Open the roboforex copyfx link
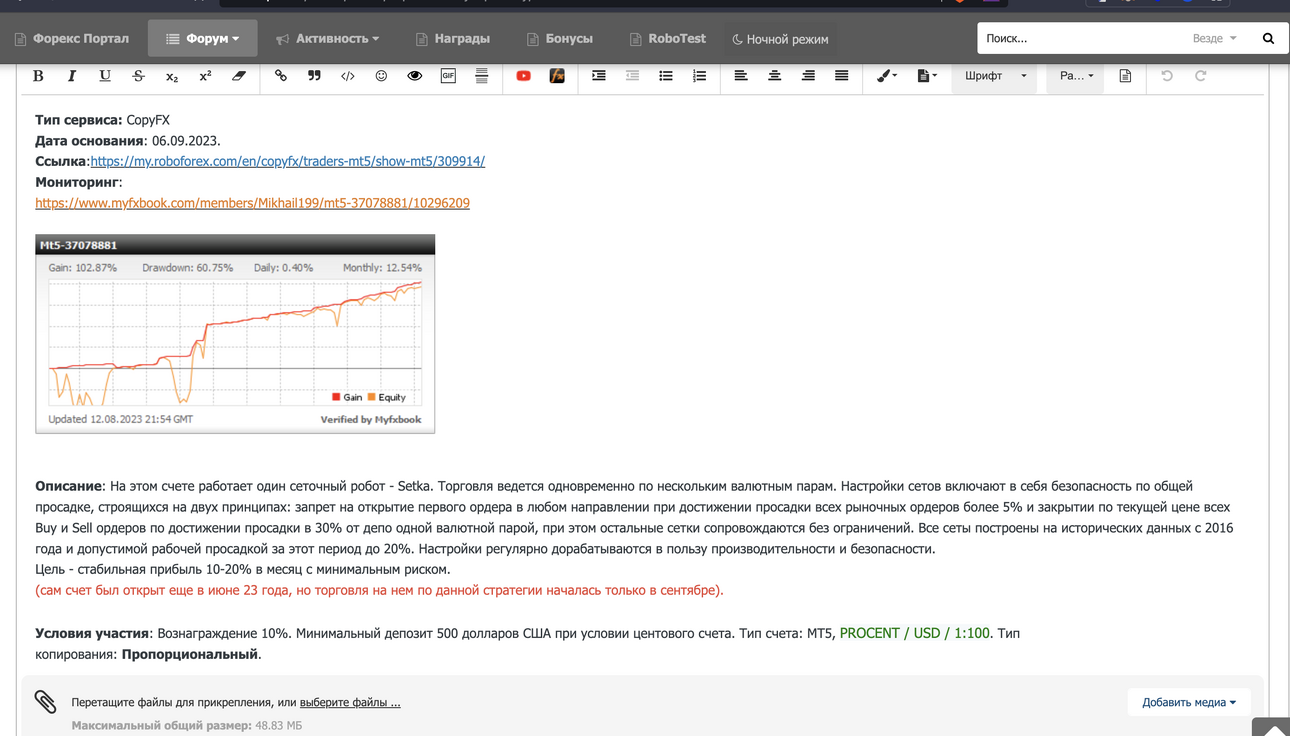Screen dimensions: 1290x736 click(287, 161)
